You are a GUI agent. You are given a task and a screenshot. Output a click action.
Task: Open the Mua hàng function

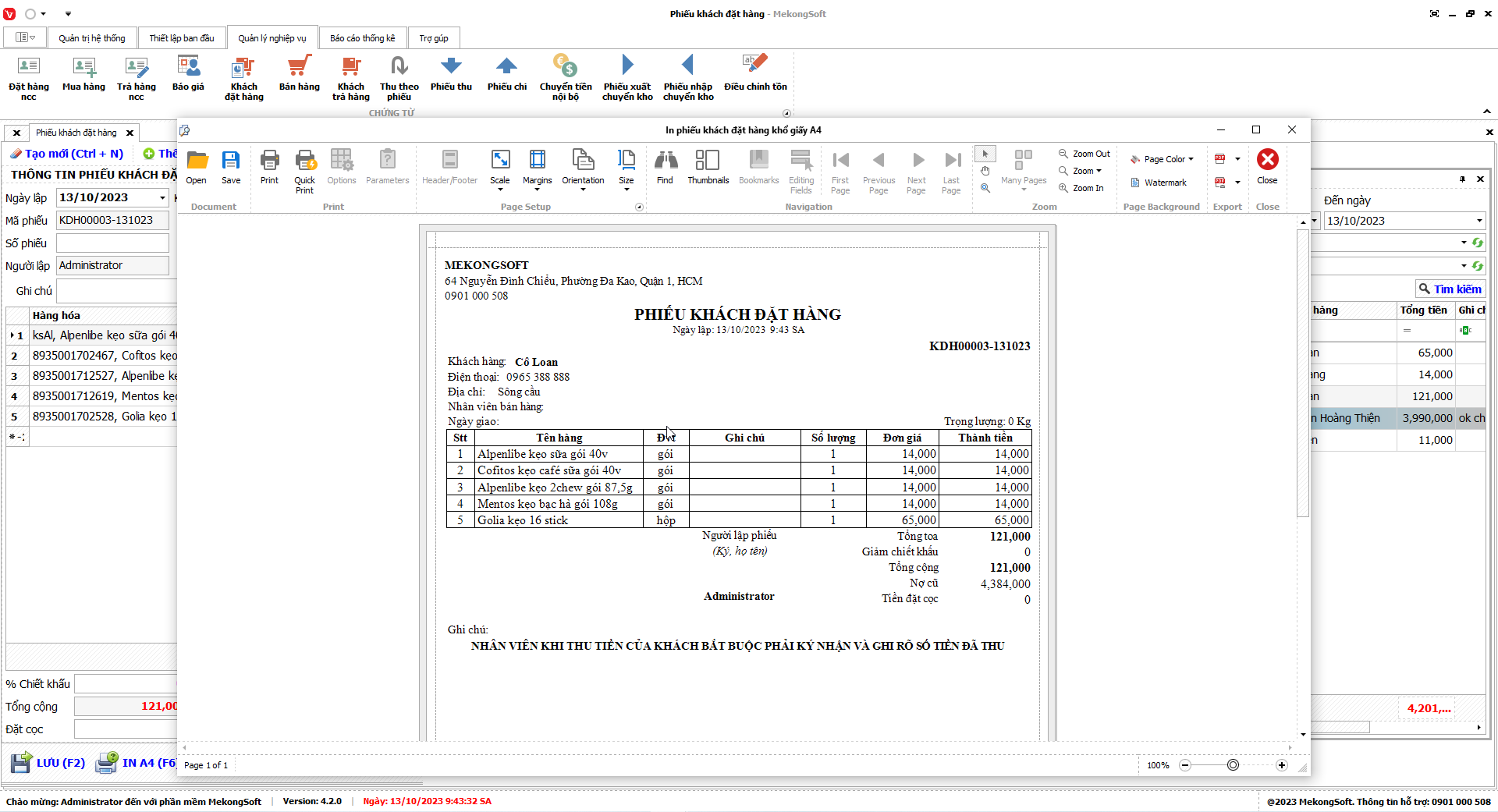[x=83, y=74]
